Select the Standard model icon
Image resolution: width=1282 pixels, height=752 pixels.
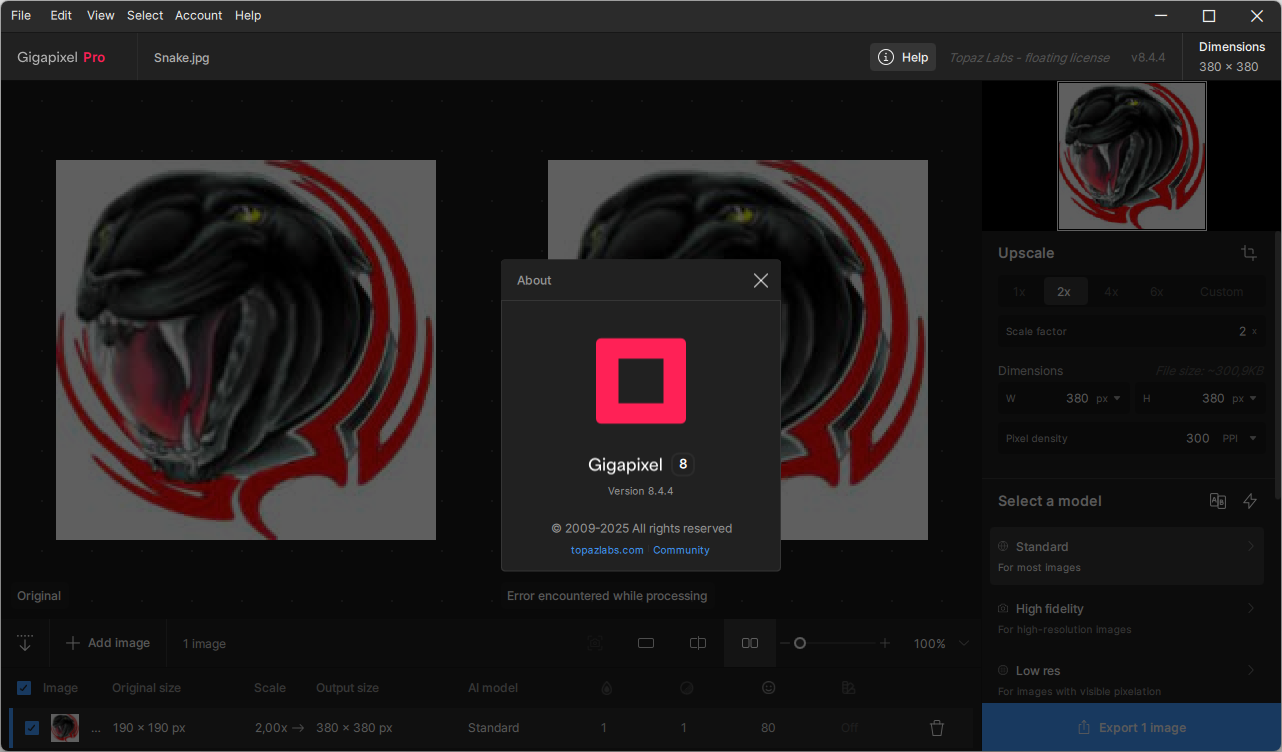(x=1003, y=546)
